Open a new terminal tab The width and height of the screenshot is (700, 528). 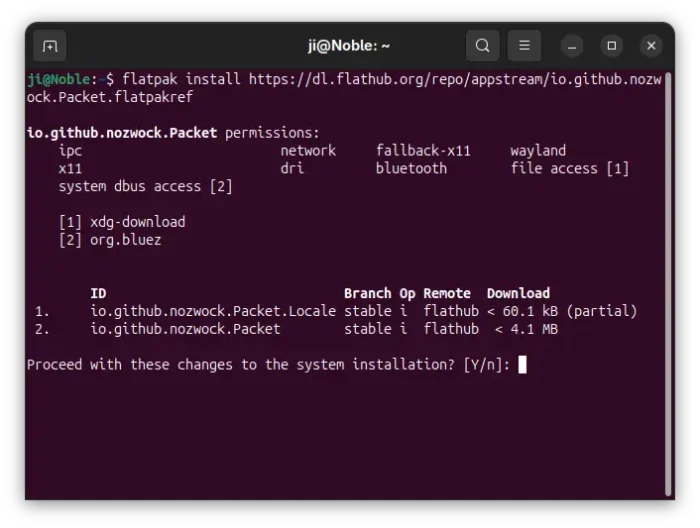click(x=50, y=46)
